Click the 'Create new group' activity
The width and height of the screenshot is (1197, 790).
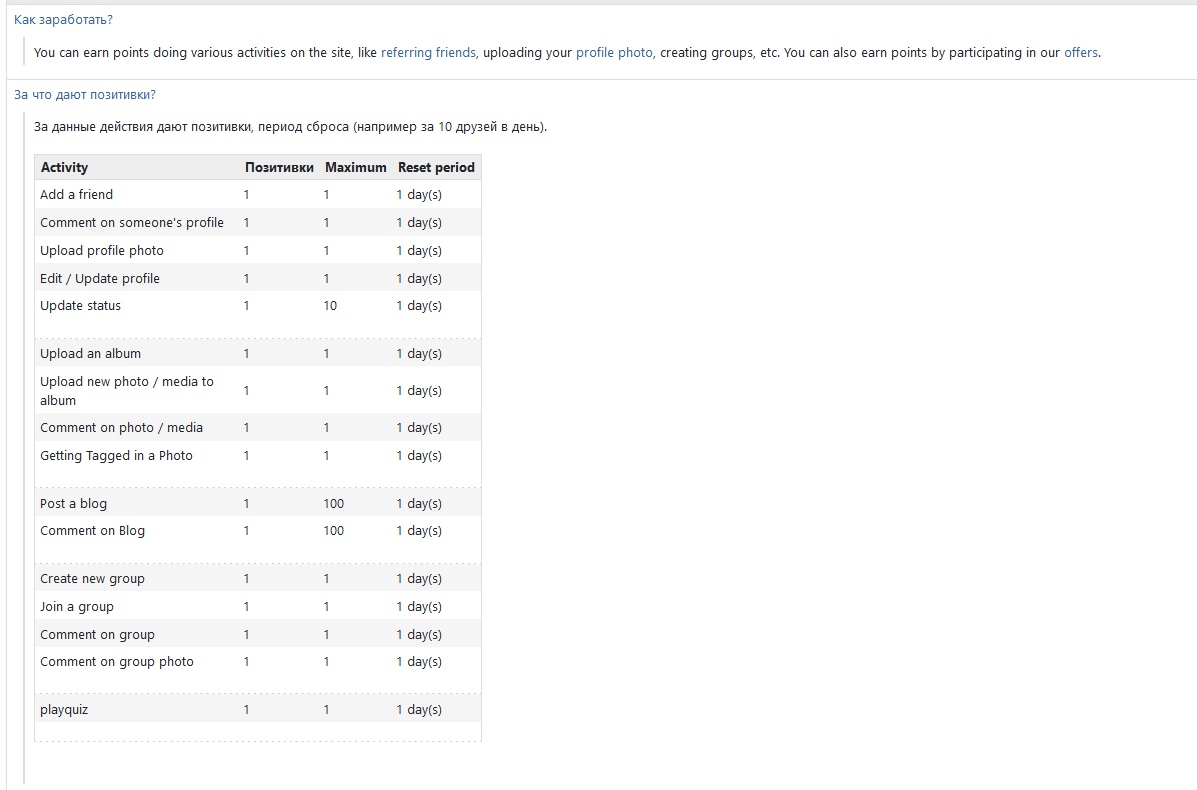point(92,579)
